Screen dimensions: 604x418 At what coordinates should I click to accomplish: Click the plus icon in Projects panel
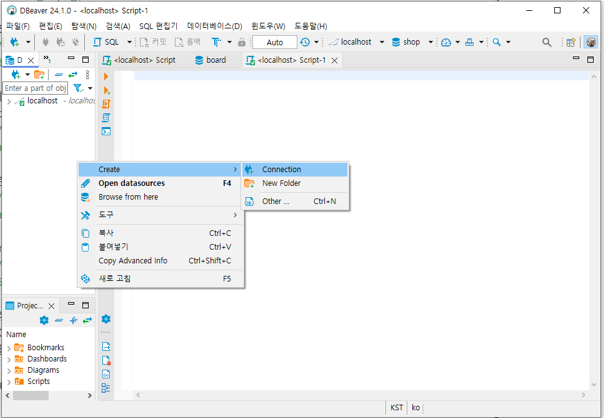(x=73, y=320)
